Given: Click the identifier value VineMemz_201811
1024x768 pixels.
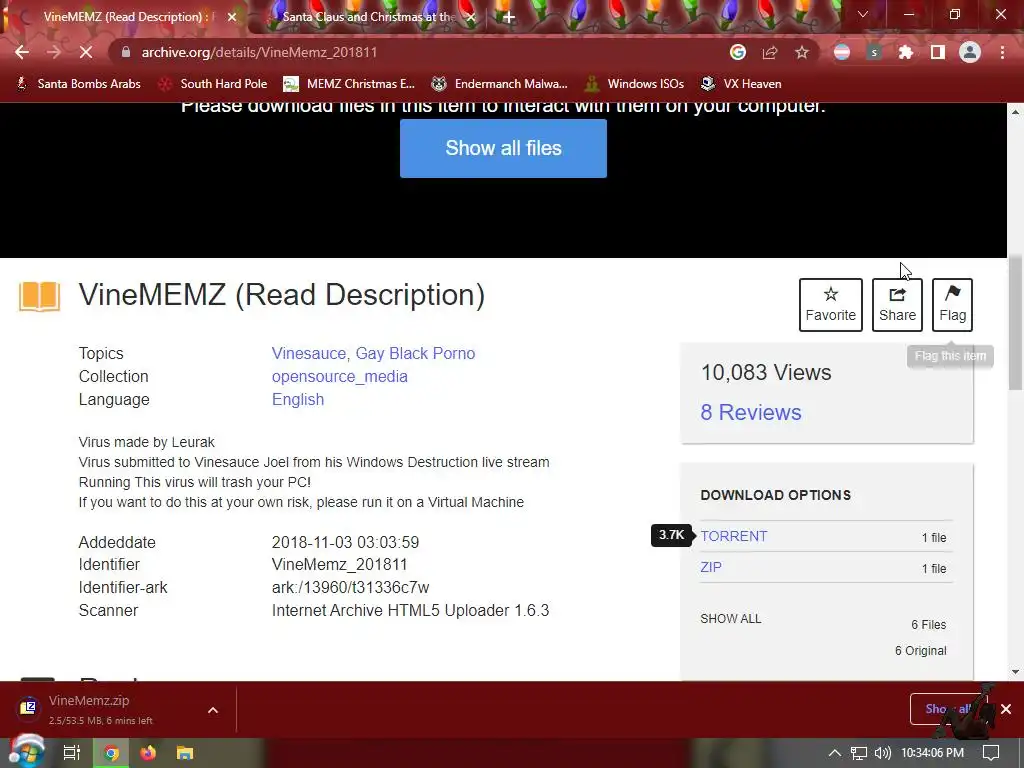Looking at the screenshot, I should click(x=340, y=565).
